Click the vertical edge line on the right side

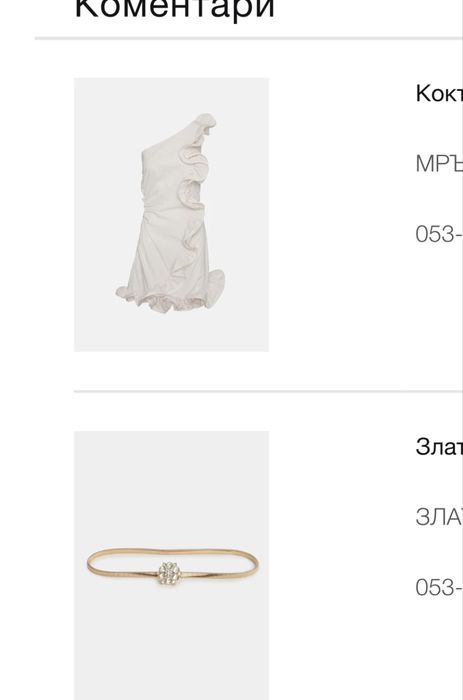(x=462, y=350)
